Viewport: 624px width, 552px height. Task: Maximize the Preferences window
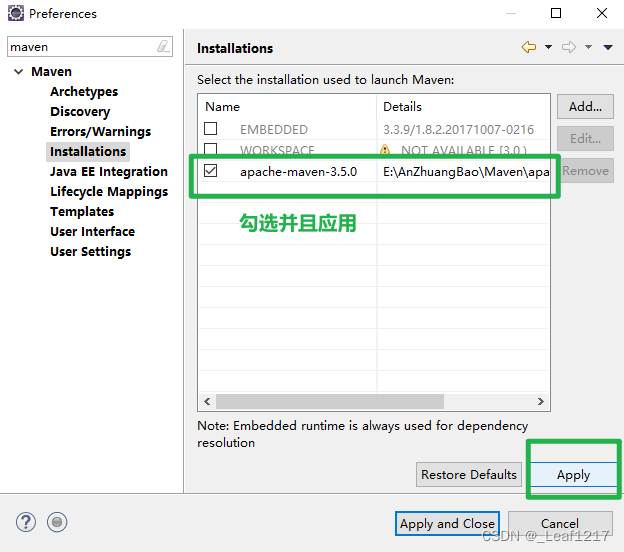556,13
